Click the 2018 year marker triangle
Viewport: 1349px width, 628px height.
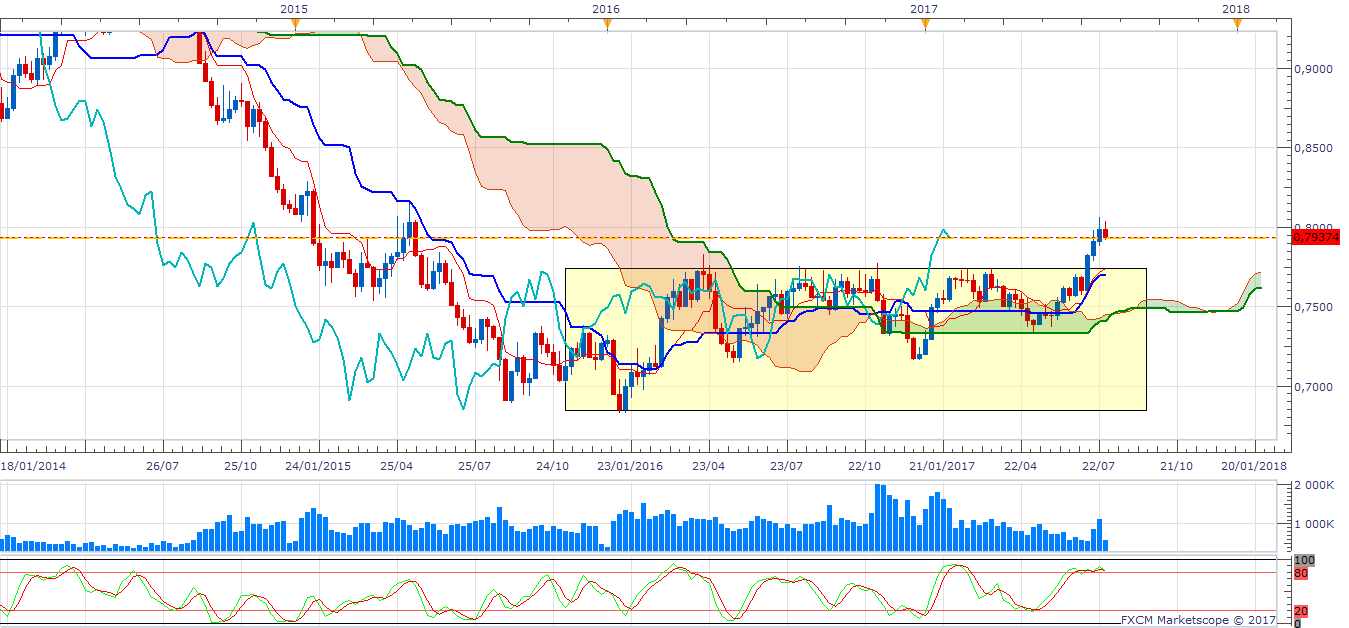(x=1237, y=25)
